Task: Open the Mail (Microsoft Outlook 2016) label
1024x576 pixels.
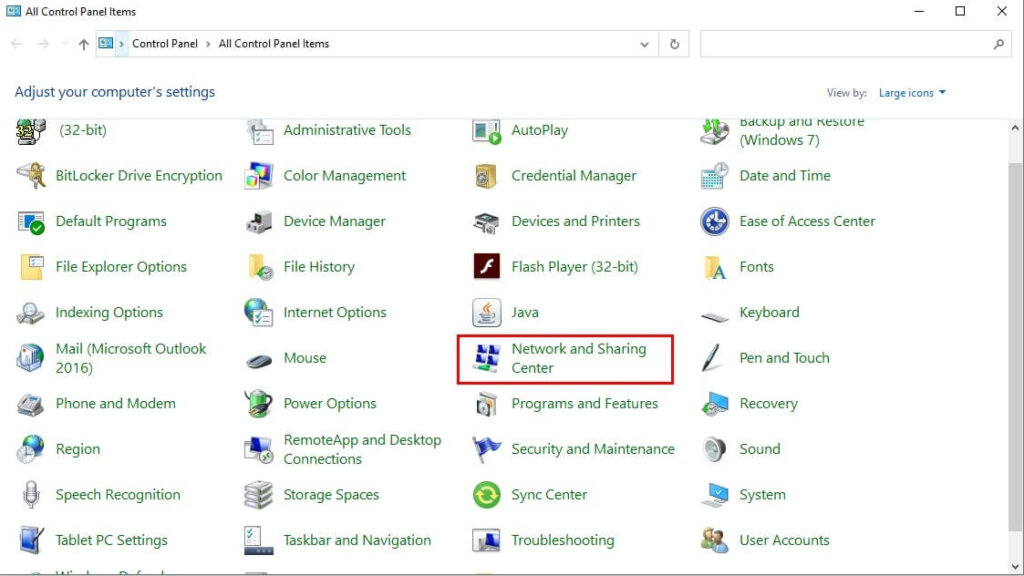Action: point(131,358)
